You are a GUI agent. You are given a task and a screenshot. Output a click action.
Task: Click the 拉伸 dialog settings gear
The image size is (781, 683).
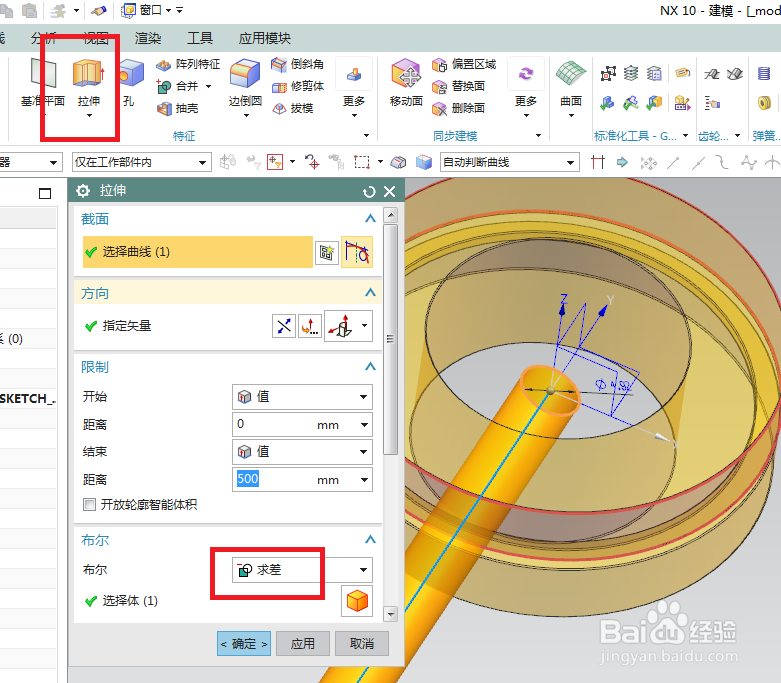coord(83,191)
